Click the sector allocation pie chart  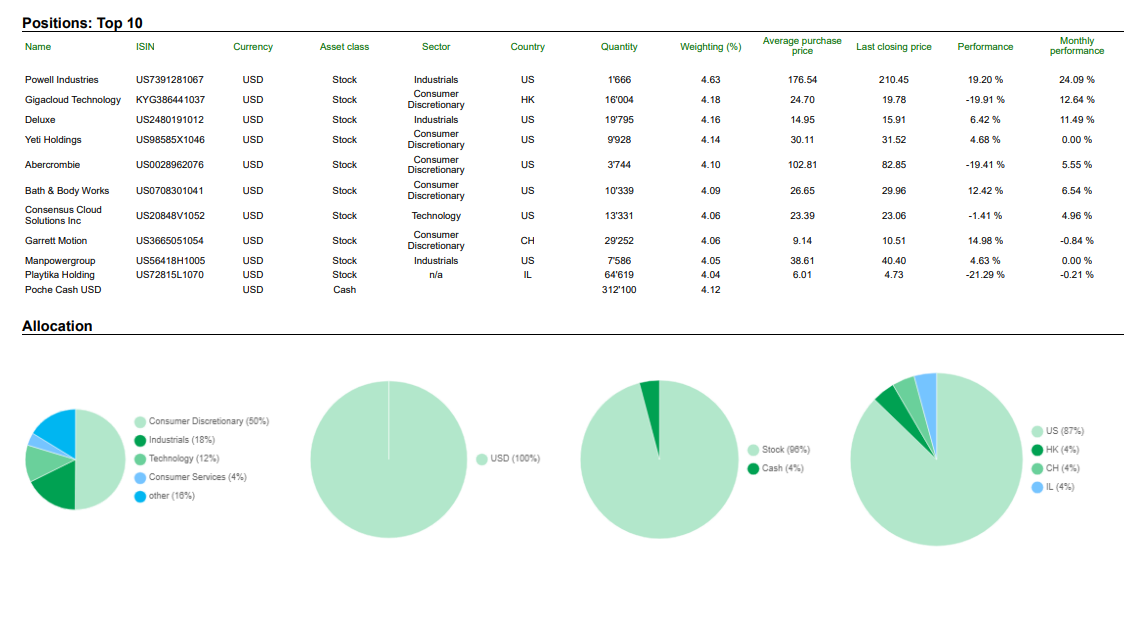75,459
